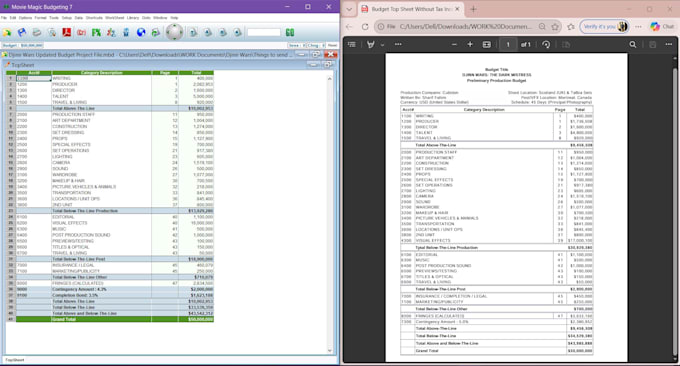Open Print Preview magnifier toolbar icon
Viewport: 680px width, 366px height.
[x=52, y=33]
